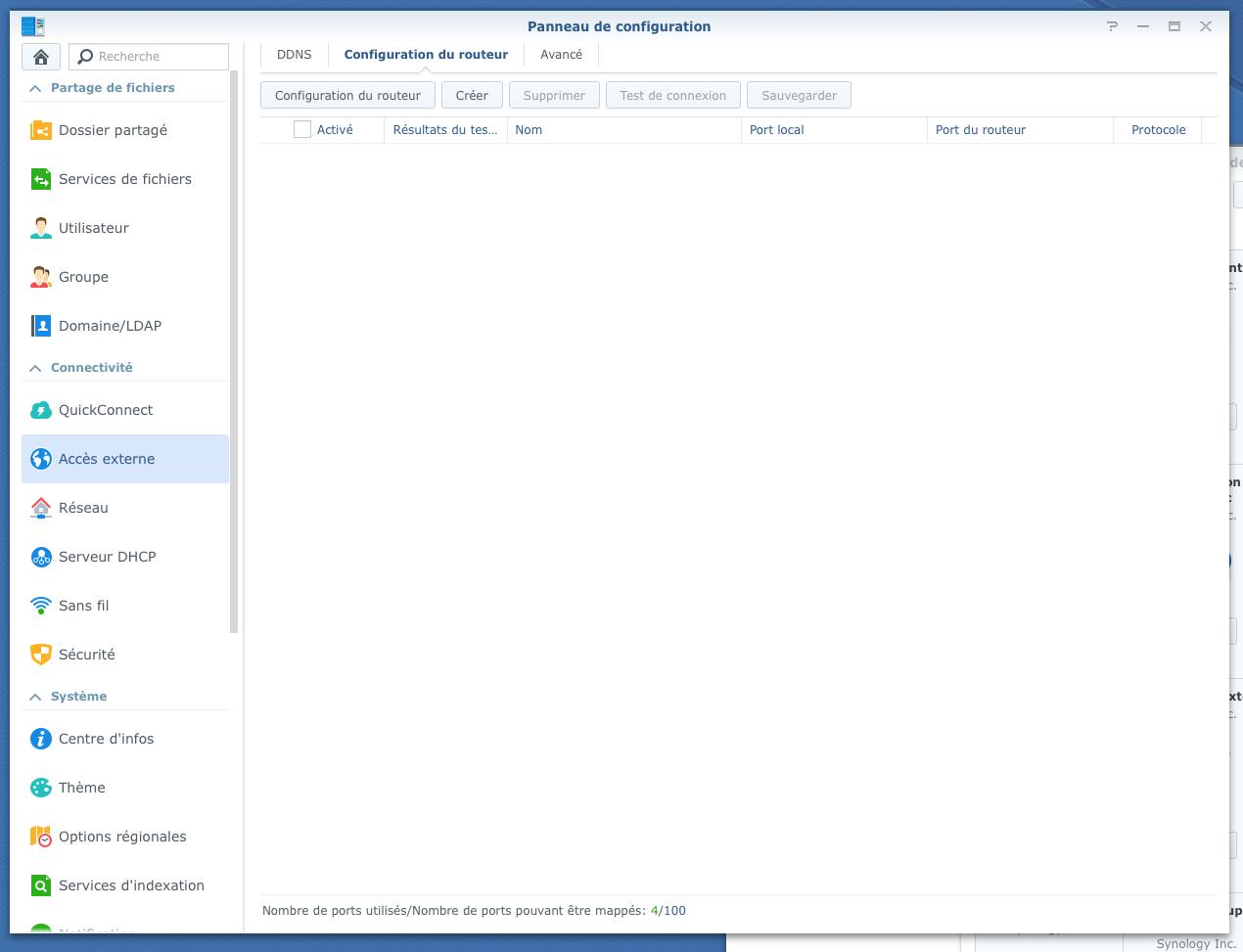The height and width of the screenshot is (952, 1243).
Task: Switch to the DDNS tab
Action: tap(294, 55)
